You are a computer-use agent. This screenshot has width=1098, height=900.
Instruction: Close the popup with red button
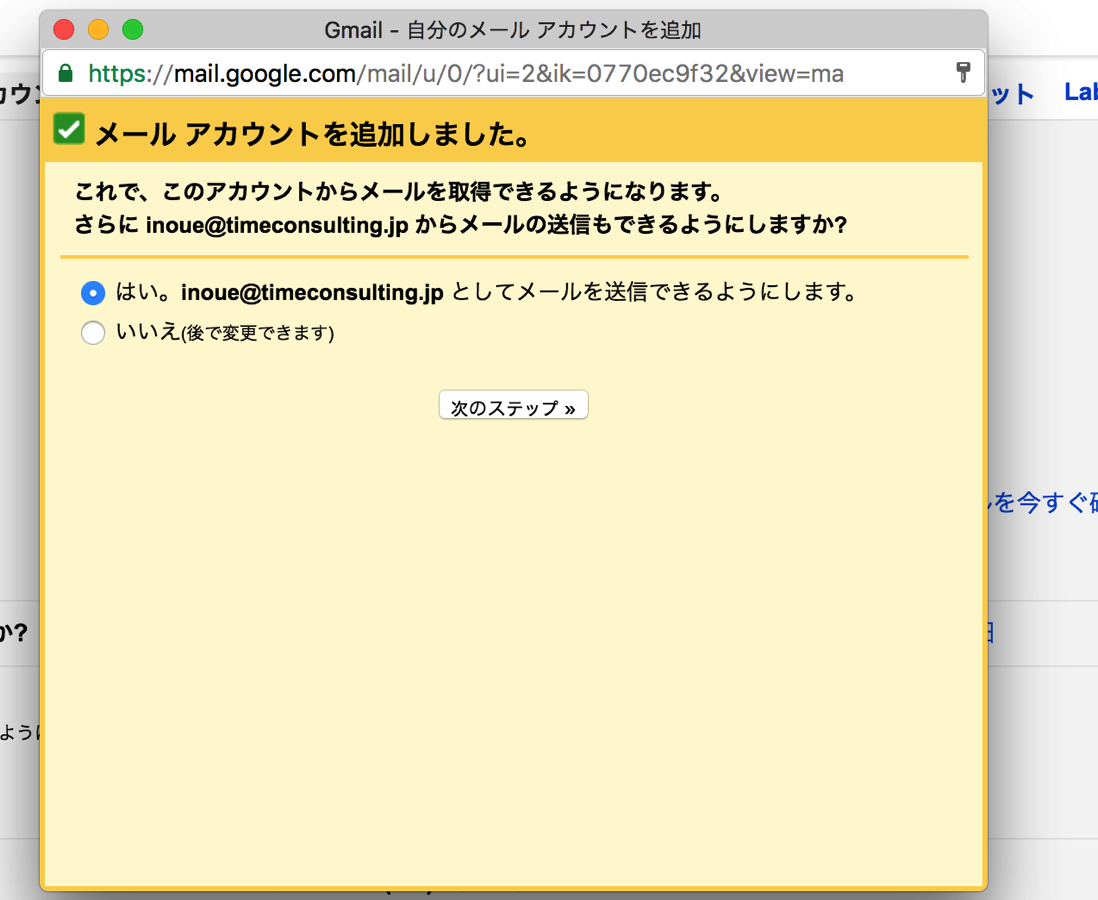(x=64, y=29)
